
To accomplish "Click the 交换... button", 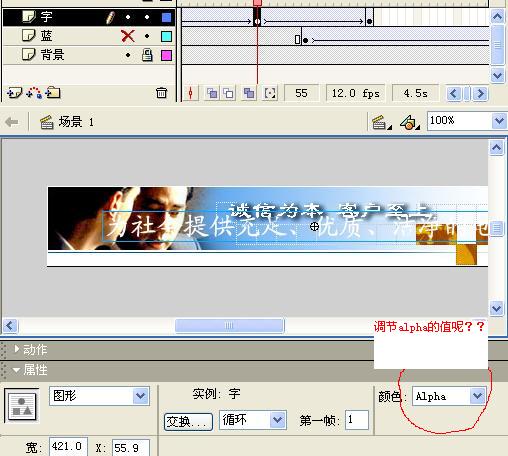I will (188, 422).
